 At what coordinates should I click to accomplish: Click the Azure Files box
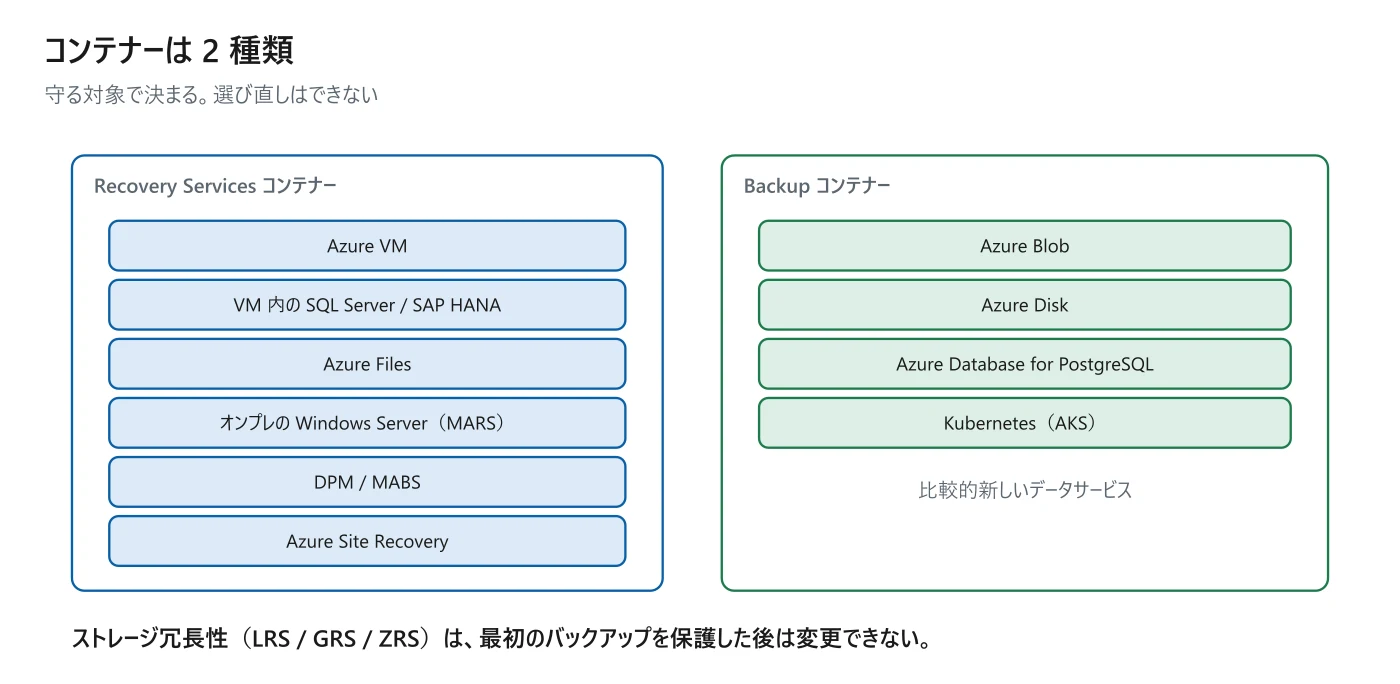pyautogui.click(x=367, y=364)
